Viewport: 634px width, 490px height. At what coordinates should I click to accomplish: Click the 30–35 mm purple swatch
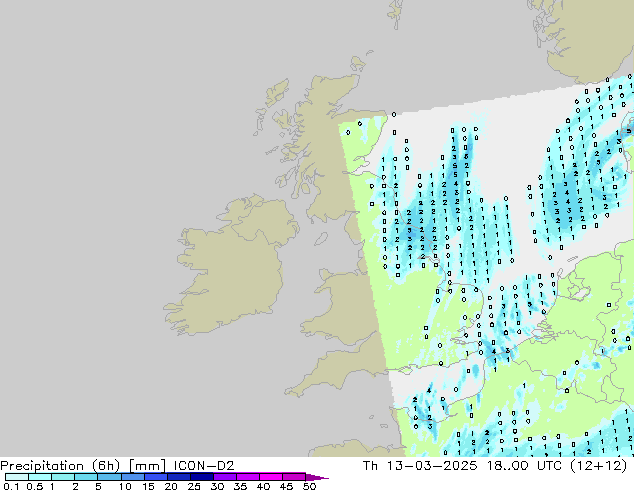point(224,477)
